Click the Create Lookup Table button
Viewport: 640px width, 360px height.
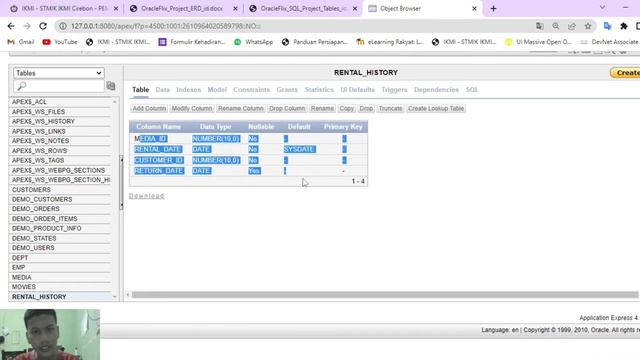(436, 109)
